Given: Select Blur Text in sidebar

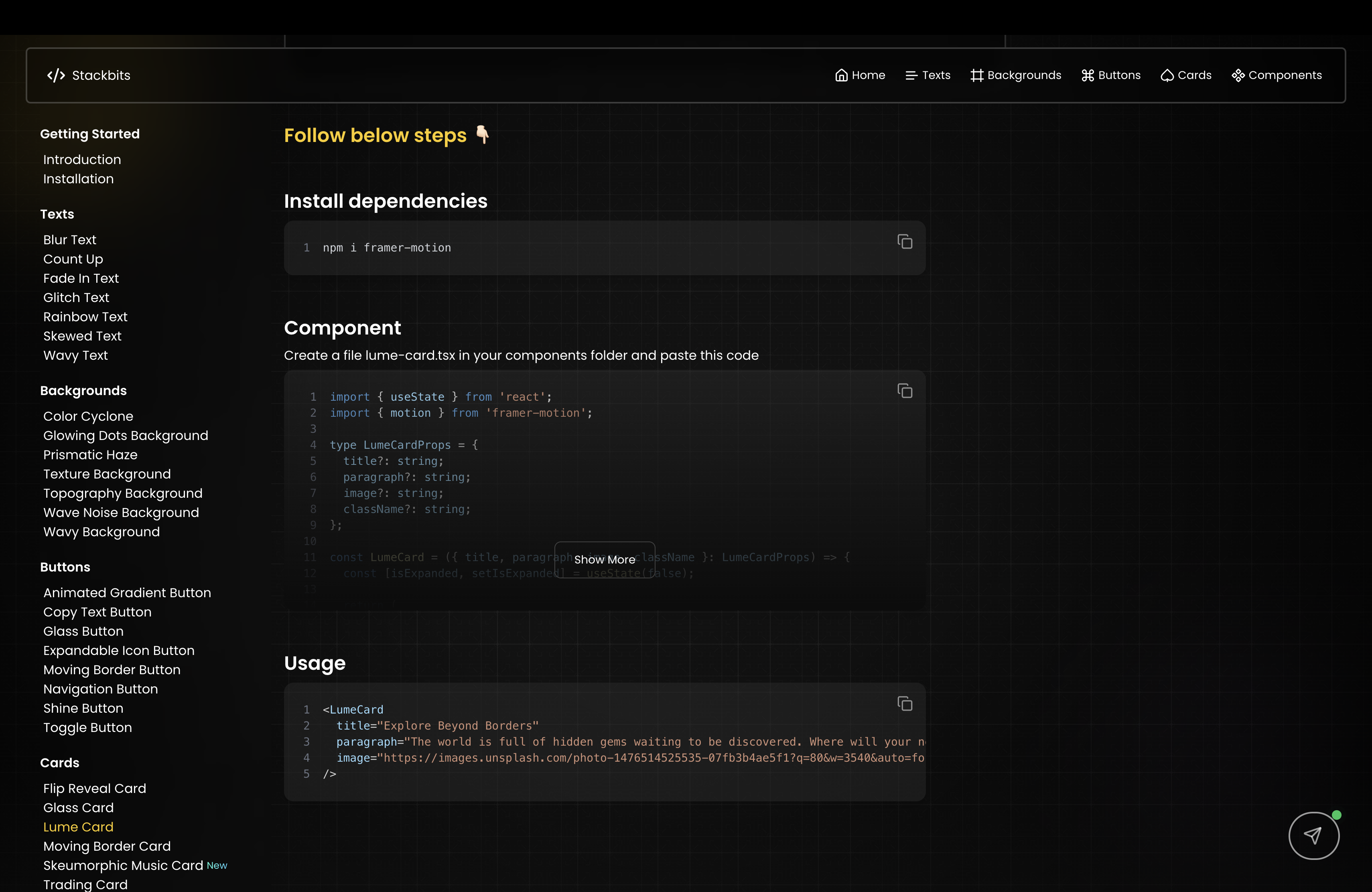Looking at the screenshot, I should coord(70,240).
